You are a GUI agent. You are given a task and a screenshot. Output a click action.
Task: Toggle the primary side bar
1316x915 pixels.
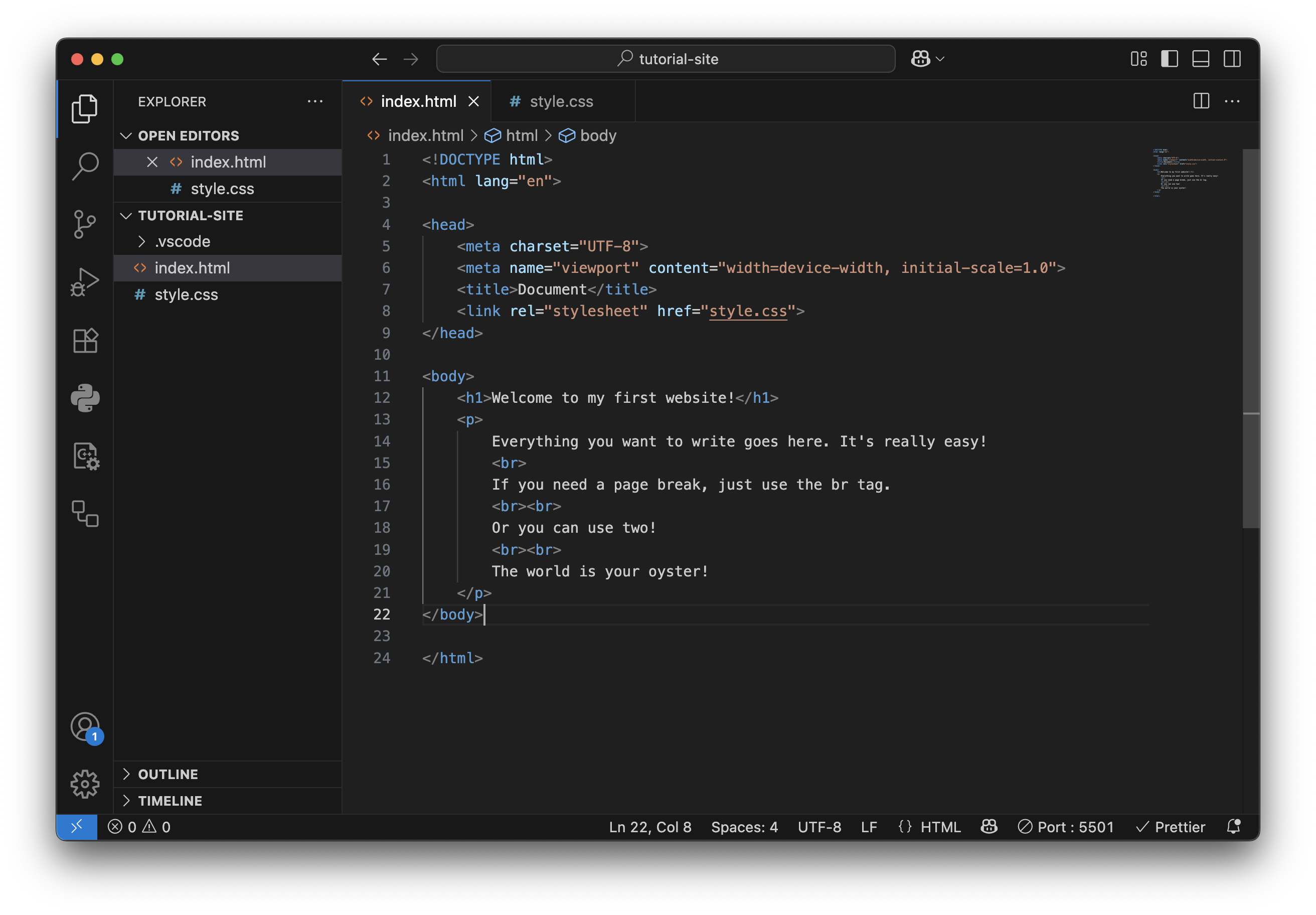pyautogui.click(x=1169, y=59)
